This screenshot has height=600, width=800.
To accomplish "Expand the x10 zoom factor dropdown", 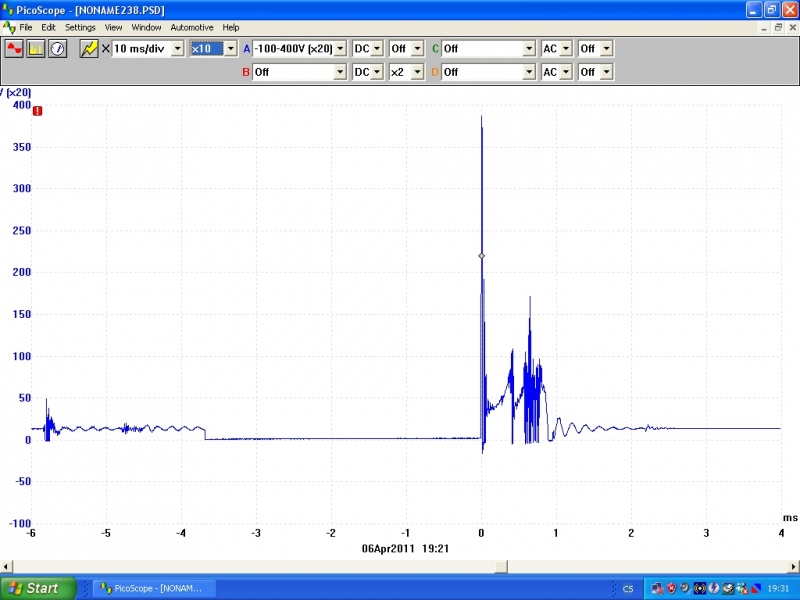I will click(231, 48).
